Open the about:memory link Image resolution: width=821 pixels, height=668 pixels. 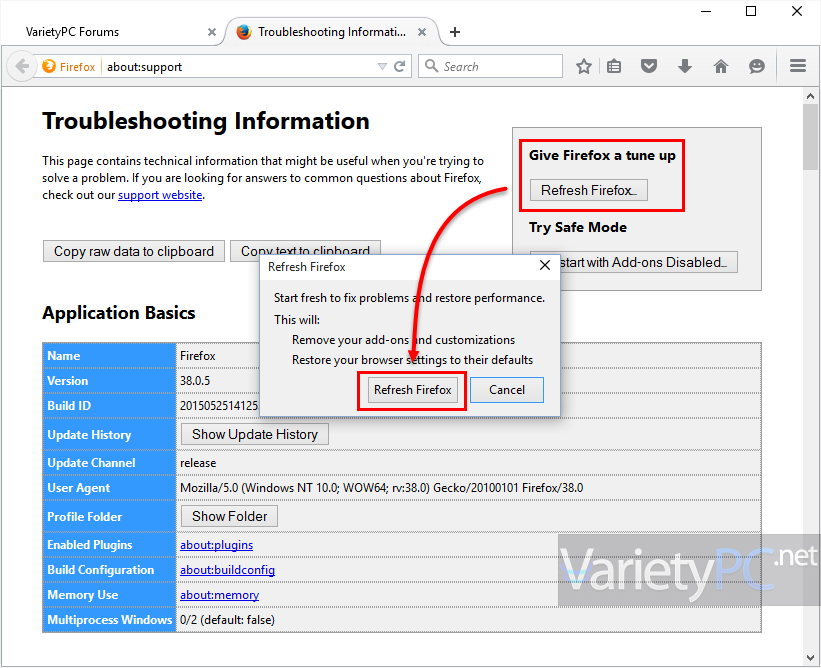(219, 595)
